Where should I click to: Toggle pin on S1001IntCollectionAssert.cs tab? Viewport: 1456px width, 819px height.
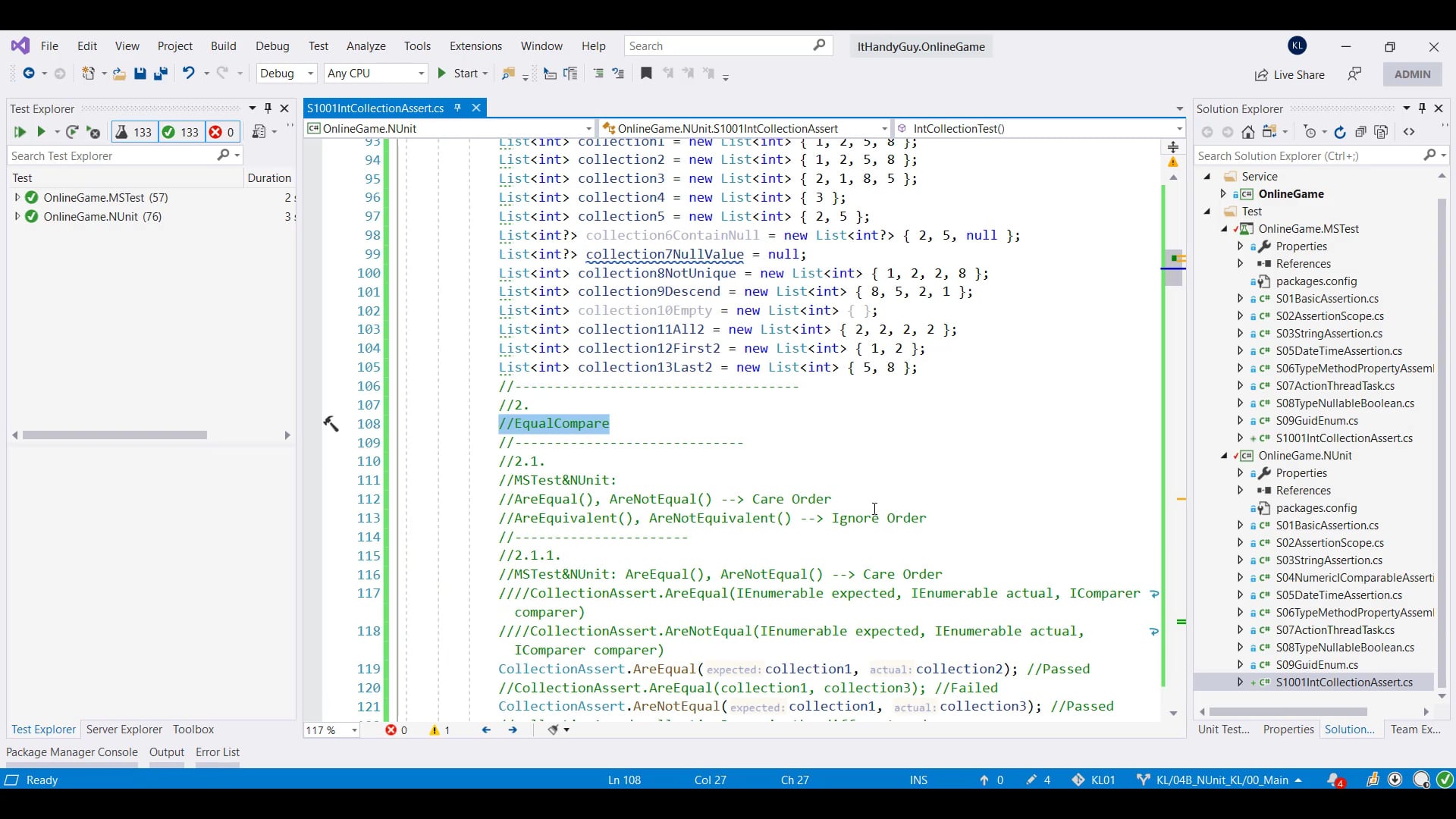pos(457,108)
